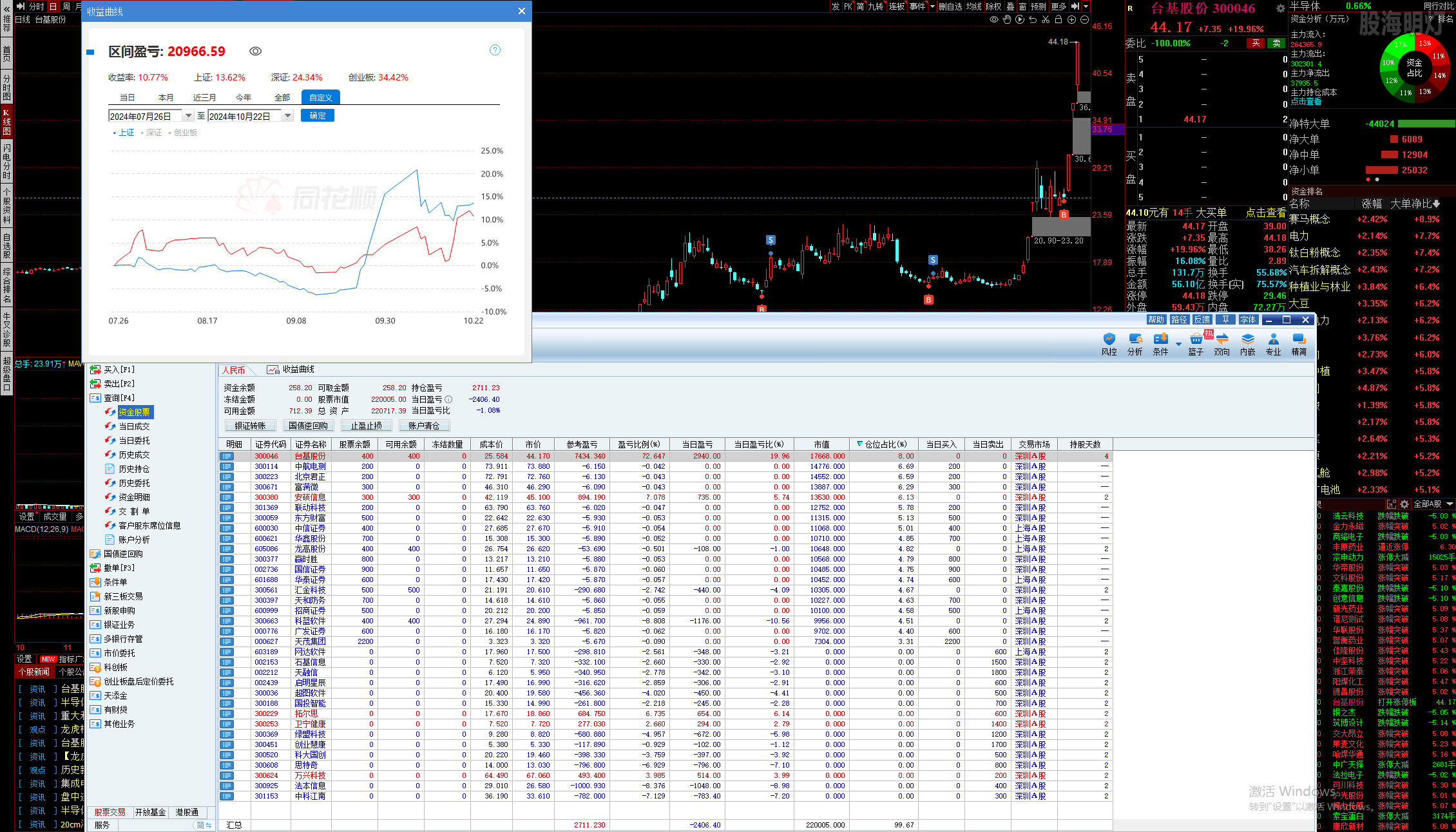
Task: Select the 全部 period tab
Action: [x=282, y=97]
